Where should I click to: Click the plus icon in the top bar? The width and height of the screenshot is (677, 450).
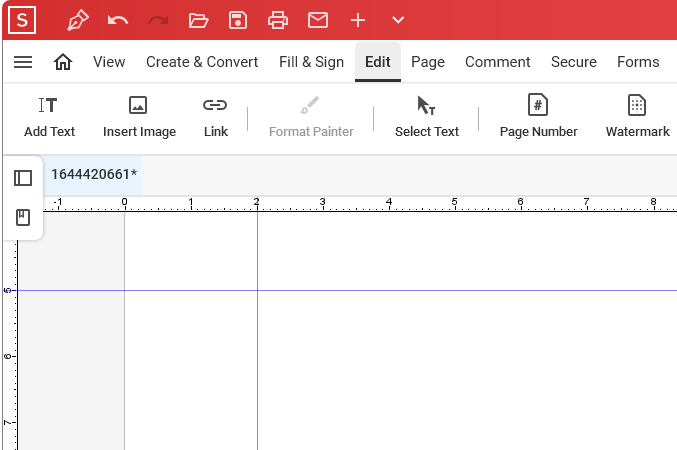coord(358,20)
